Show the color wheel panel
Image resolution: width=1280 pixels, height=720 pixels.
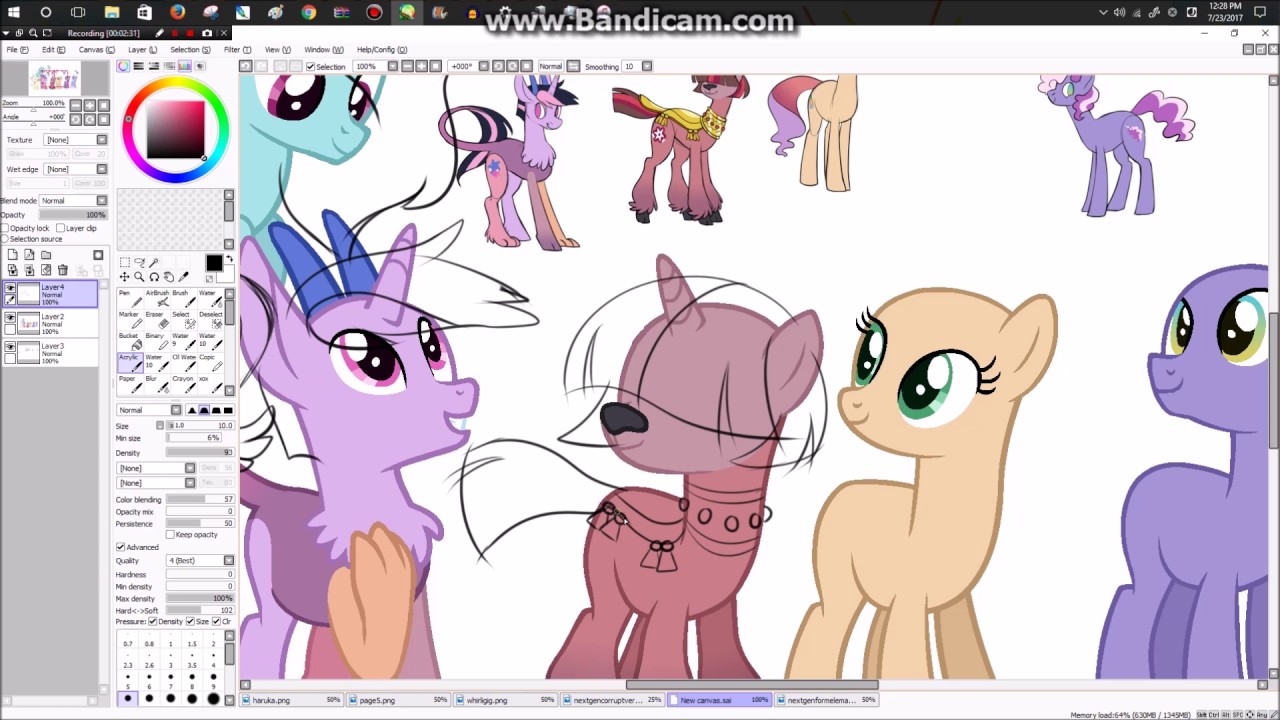(x=123, y=66)
